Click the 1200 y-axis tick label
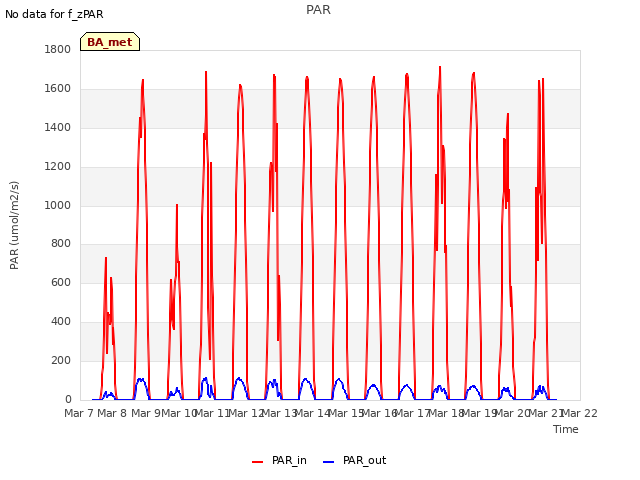The image size is (640, 480). (x=58, y=167)
